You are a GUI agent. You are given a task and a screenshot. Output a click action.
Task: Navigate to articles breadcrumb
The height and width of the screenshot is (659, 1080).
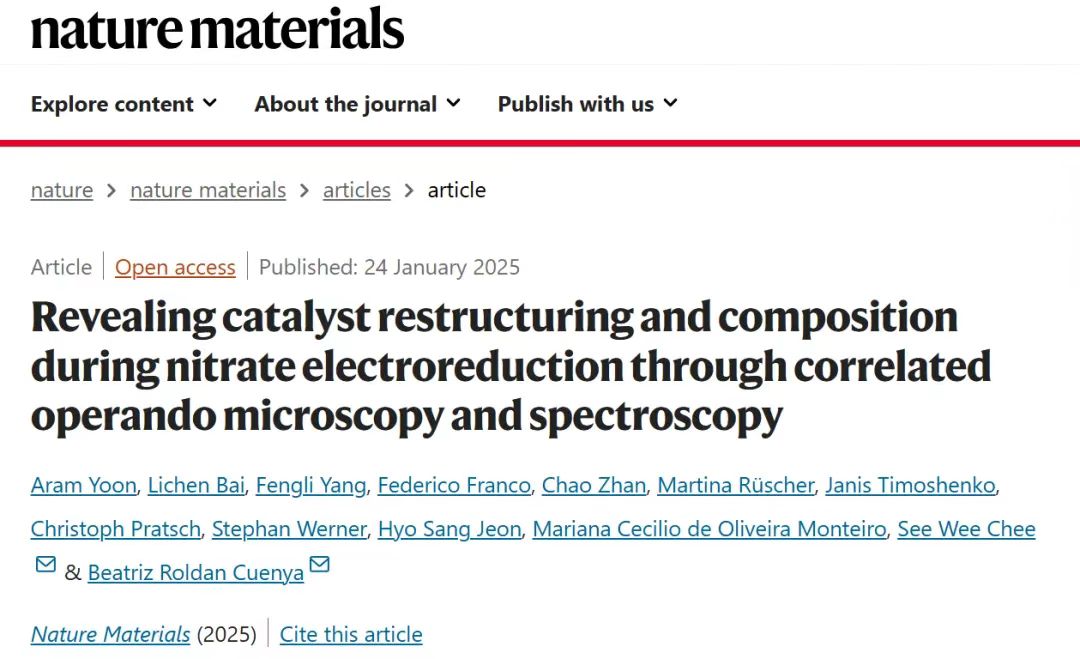pos(357,190)
